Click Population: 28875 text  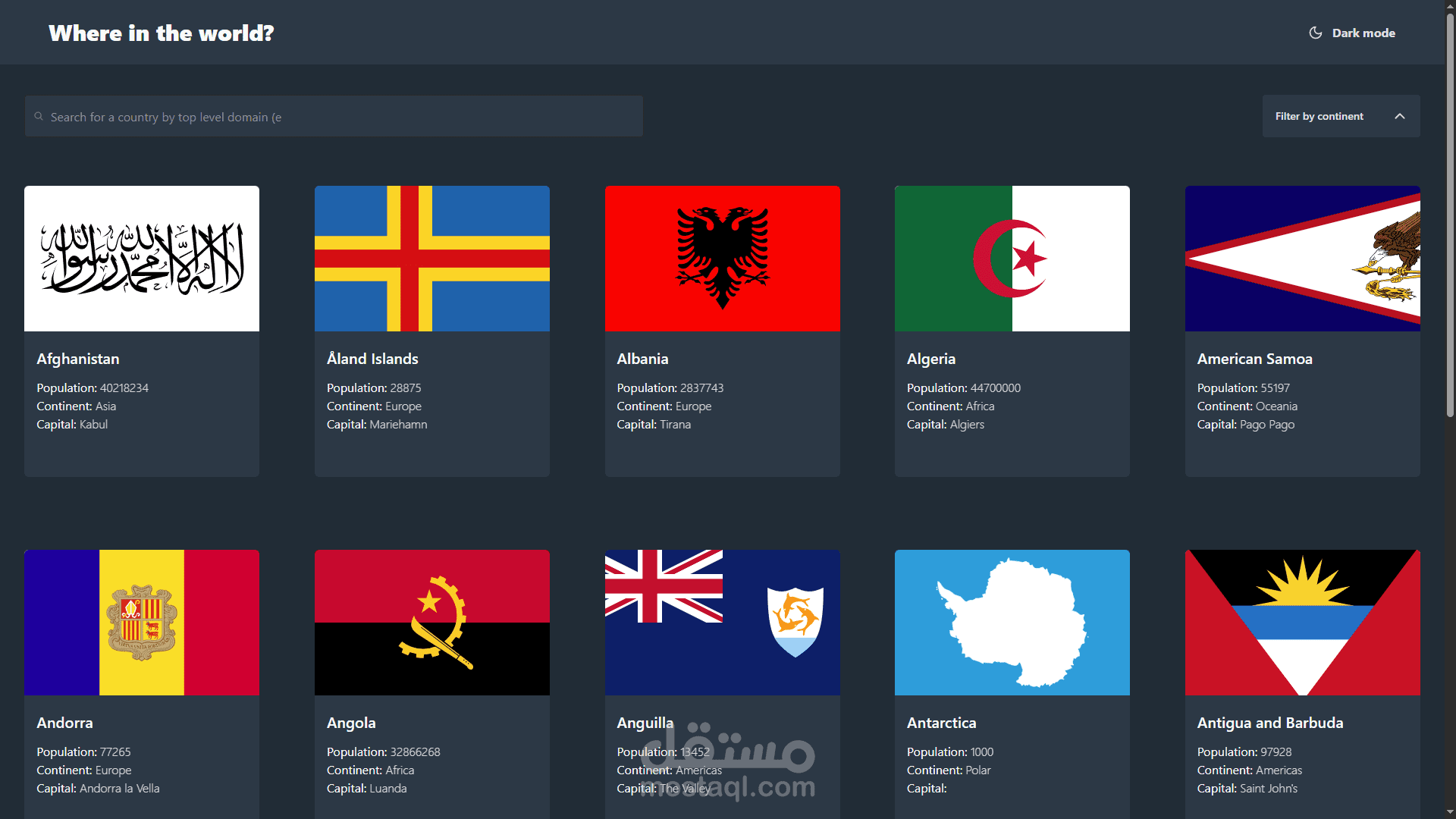(374, 388)
